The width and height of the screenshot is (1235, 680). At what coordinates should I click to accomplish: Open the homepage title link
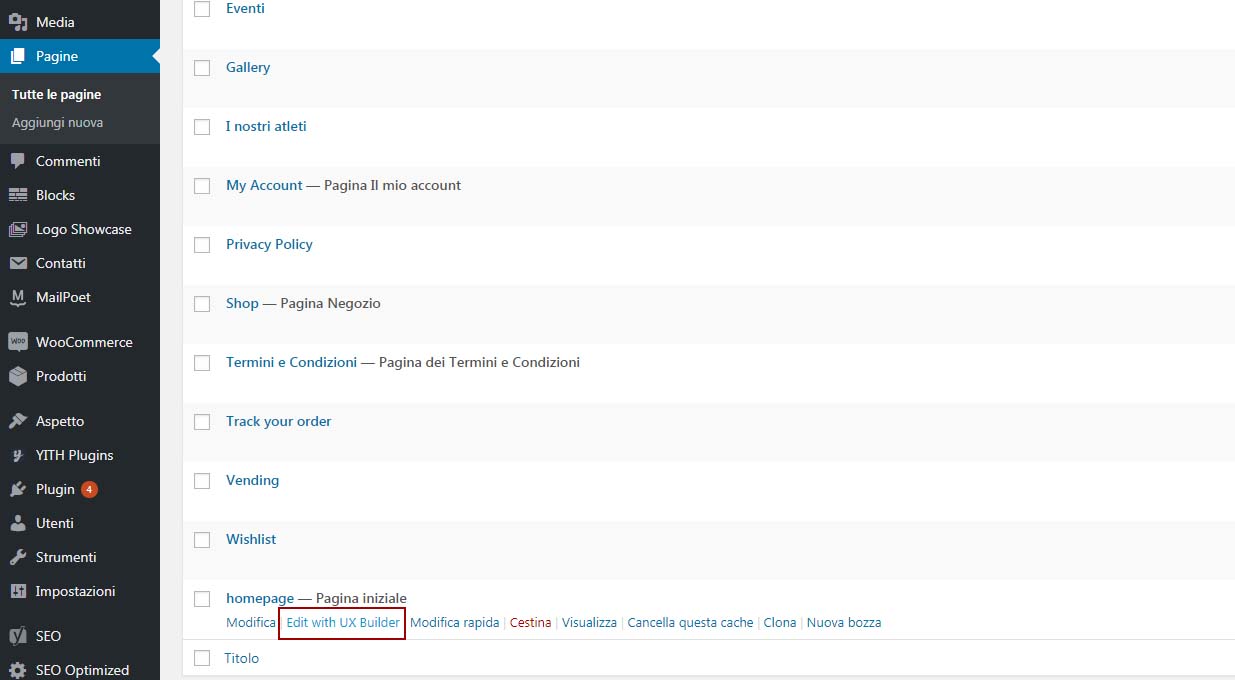(x=260, y=598)
